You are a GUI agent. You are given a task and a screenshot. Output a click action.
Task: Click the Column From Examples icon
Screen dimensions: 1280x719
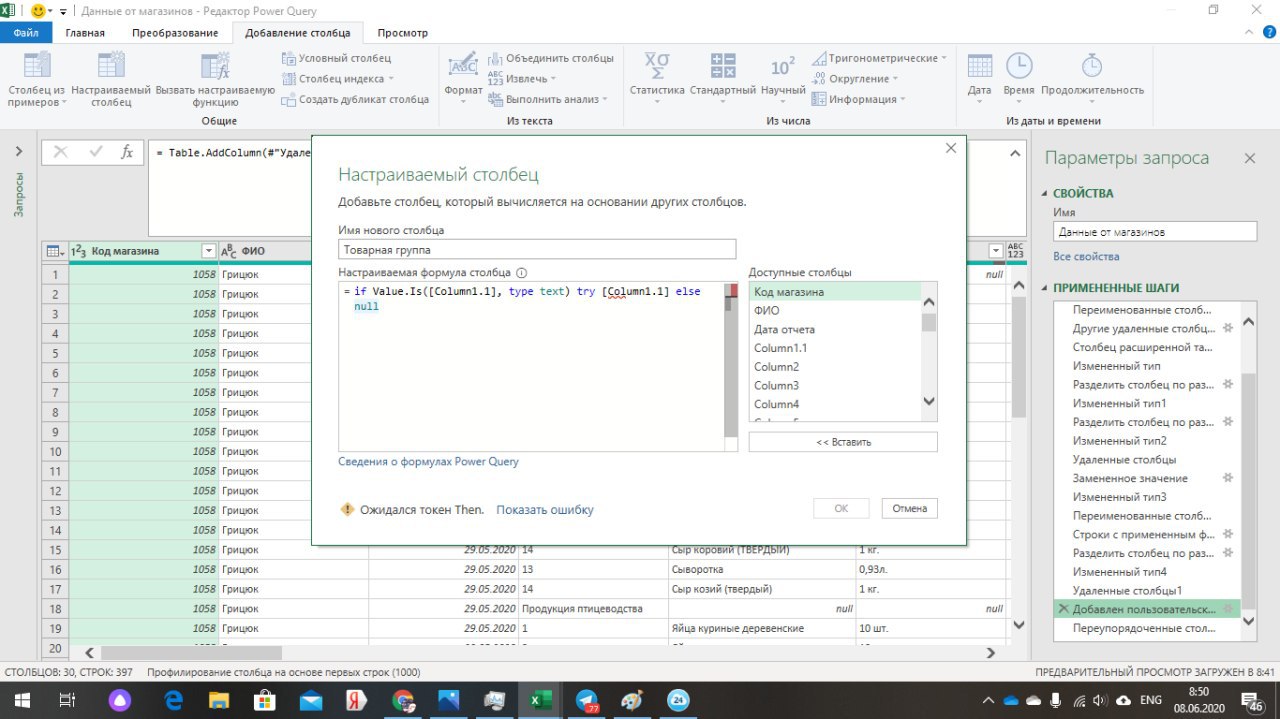37,66
